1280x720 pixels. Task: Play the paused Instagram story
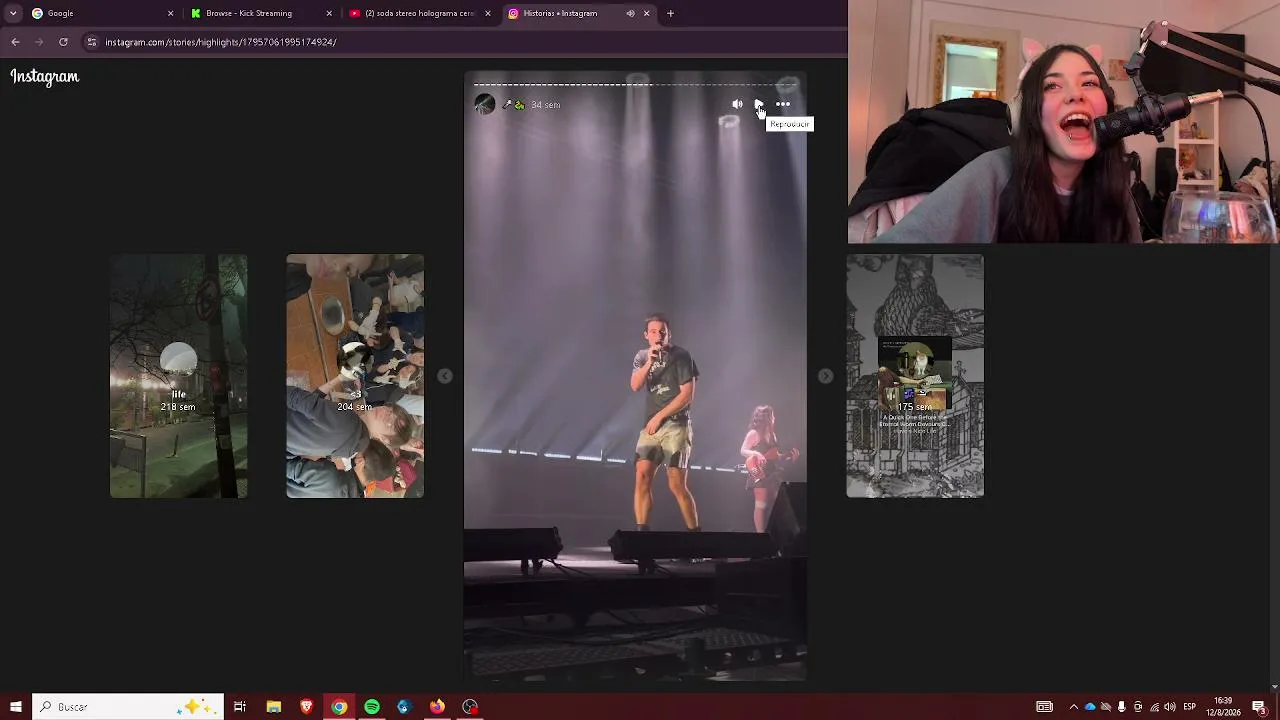759,104
